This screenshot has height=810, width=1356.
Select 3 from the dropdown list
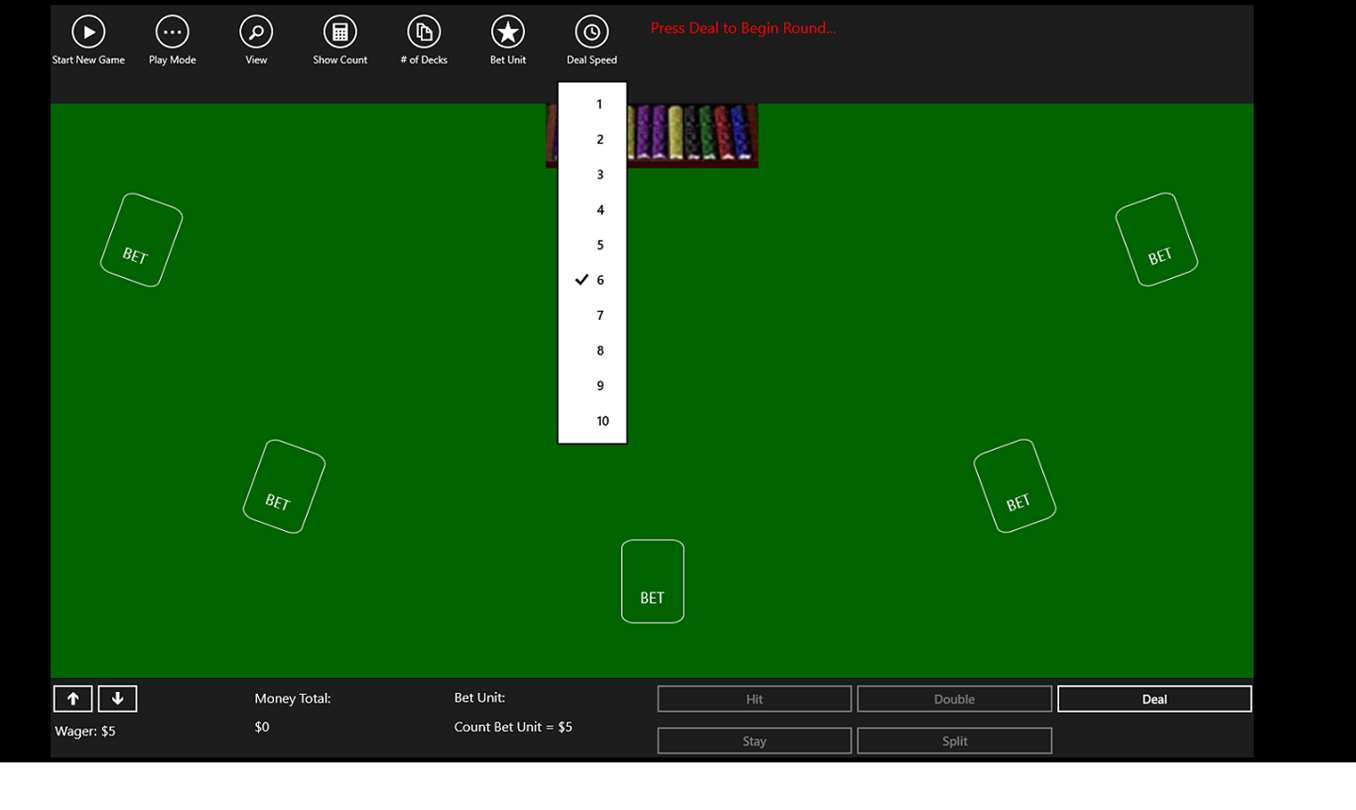tap(592, 175)
